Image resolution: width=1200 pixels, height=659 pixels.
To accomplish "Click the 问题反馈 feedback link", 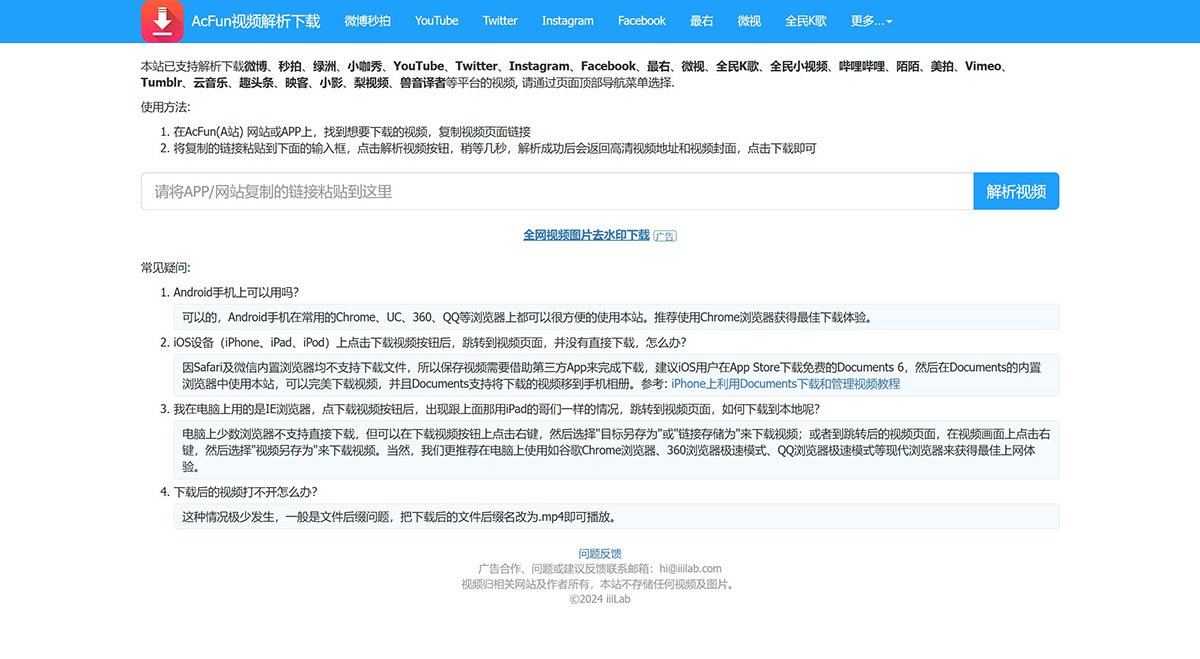I will click(x=600, y=553).
